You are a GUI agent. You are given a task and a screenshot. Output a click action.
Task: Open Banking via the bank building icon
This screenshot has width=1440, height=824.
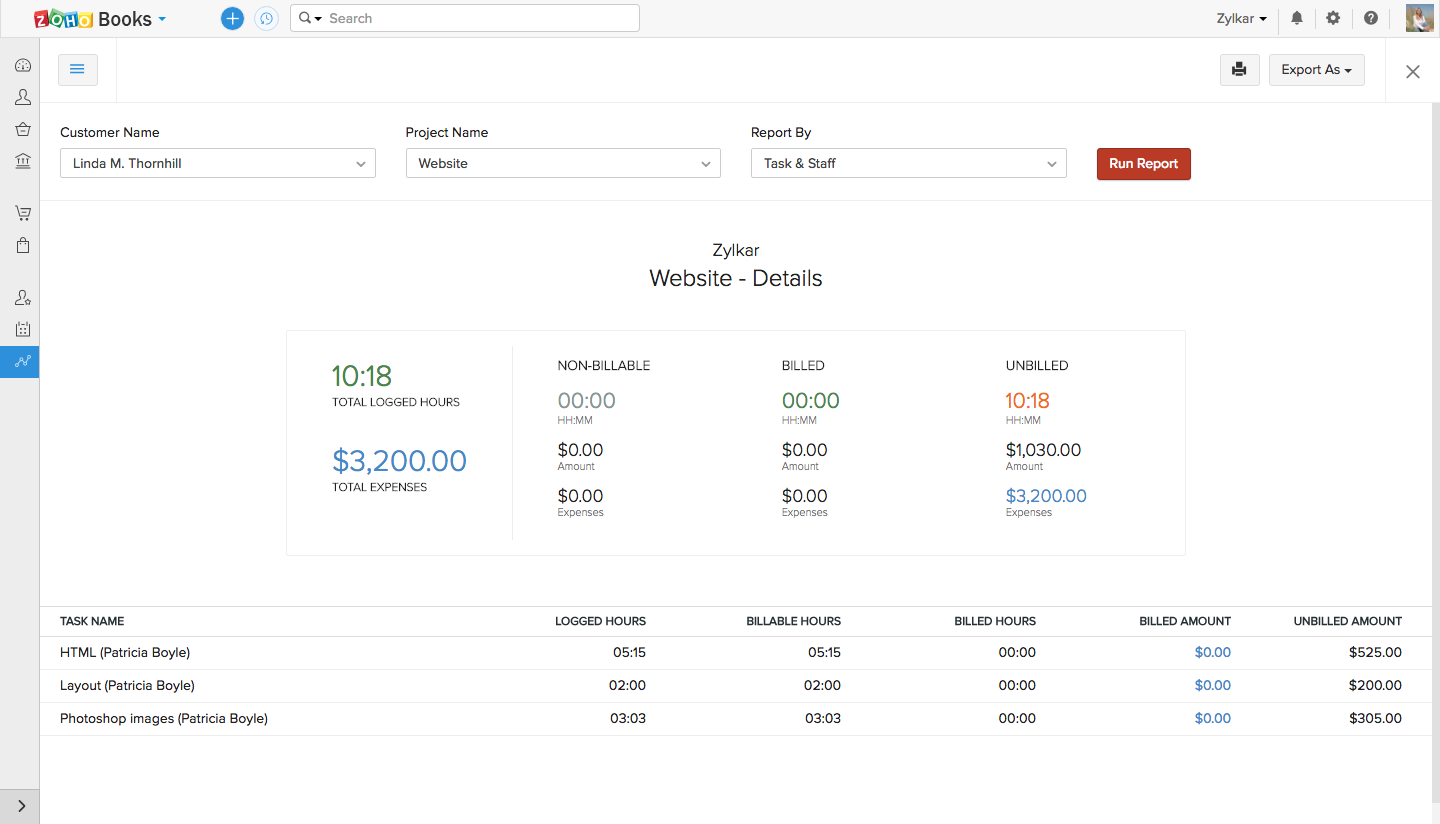pos(22,162)
